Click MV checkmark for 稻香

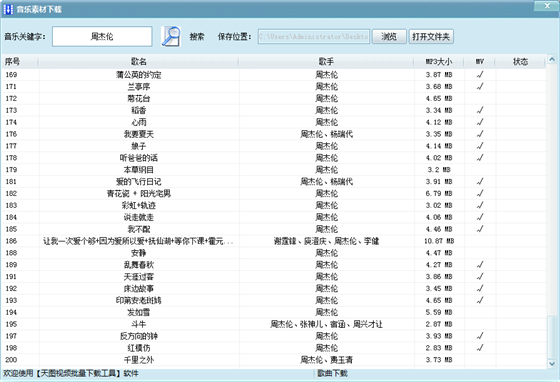click(x=480, y=110)
